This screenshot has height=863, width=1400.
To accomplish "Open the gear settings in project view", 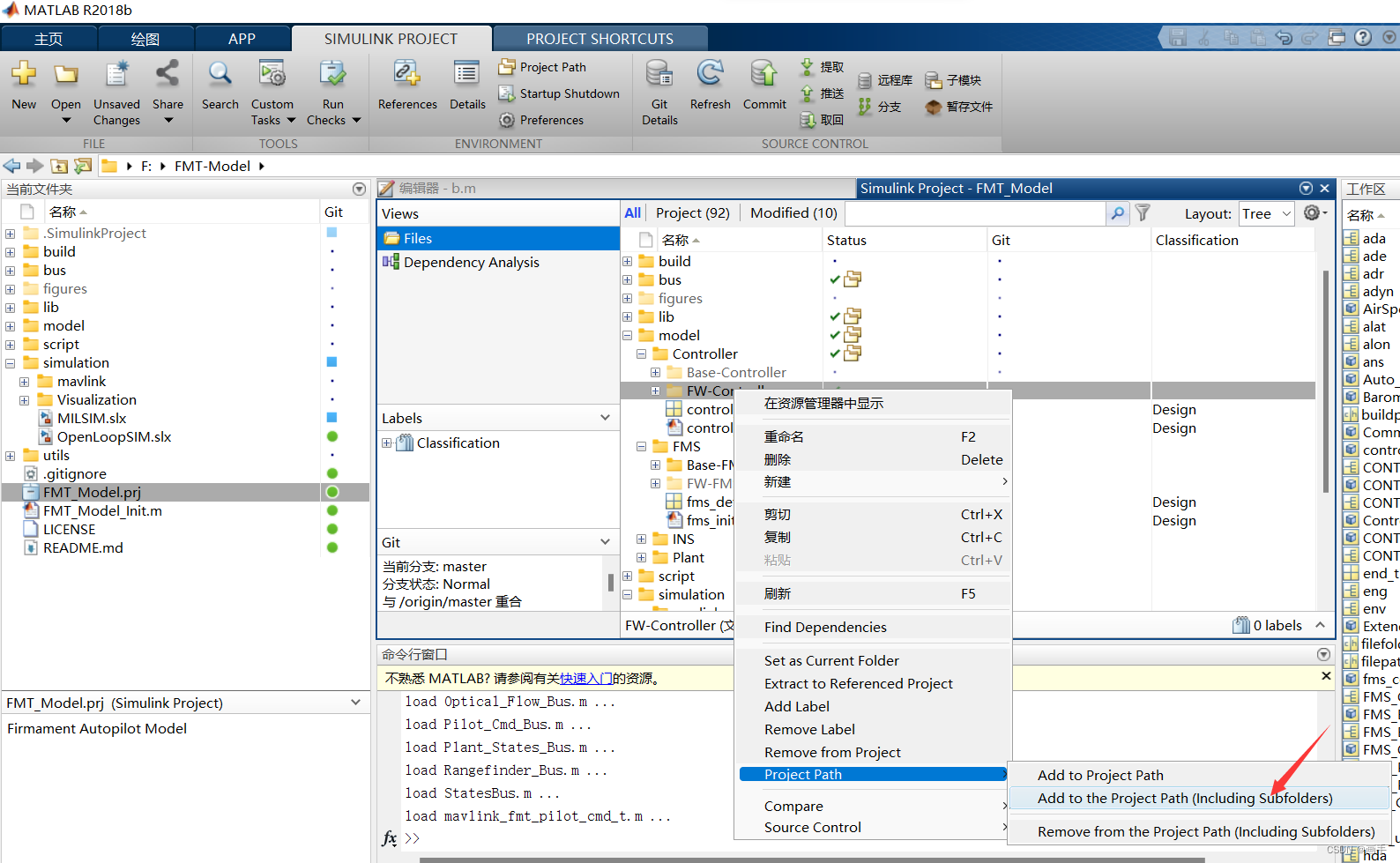I will 1315,212.
